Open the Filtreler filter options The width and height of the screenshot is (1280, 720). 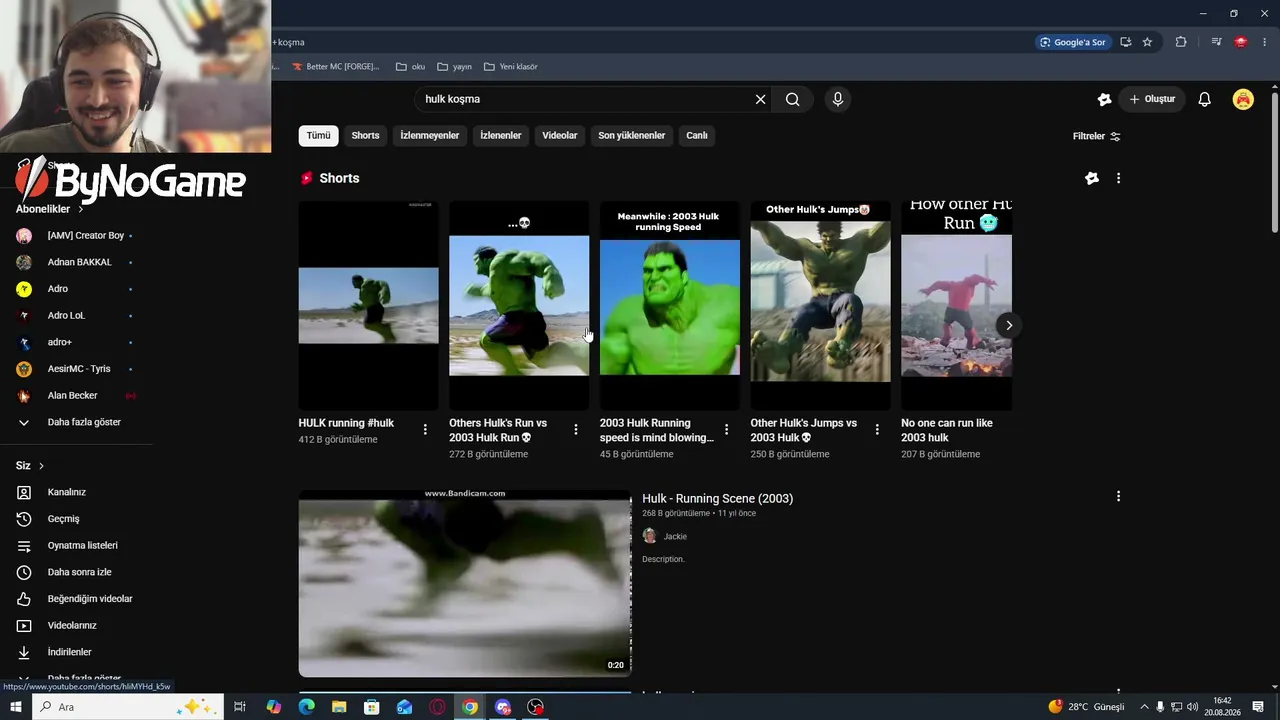(x=1097, y=136)
